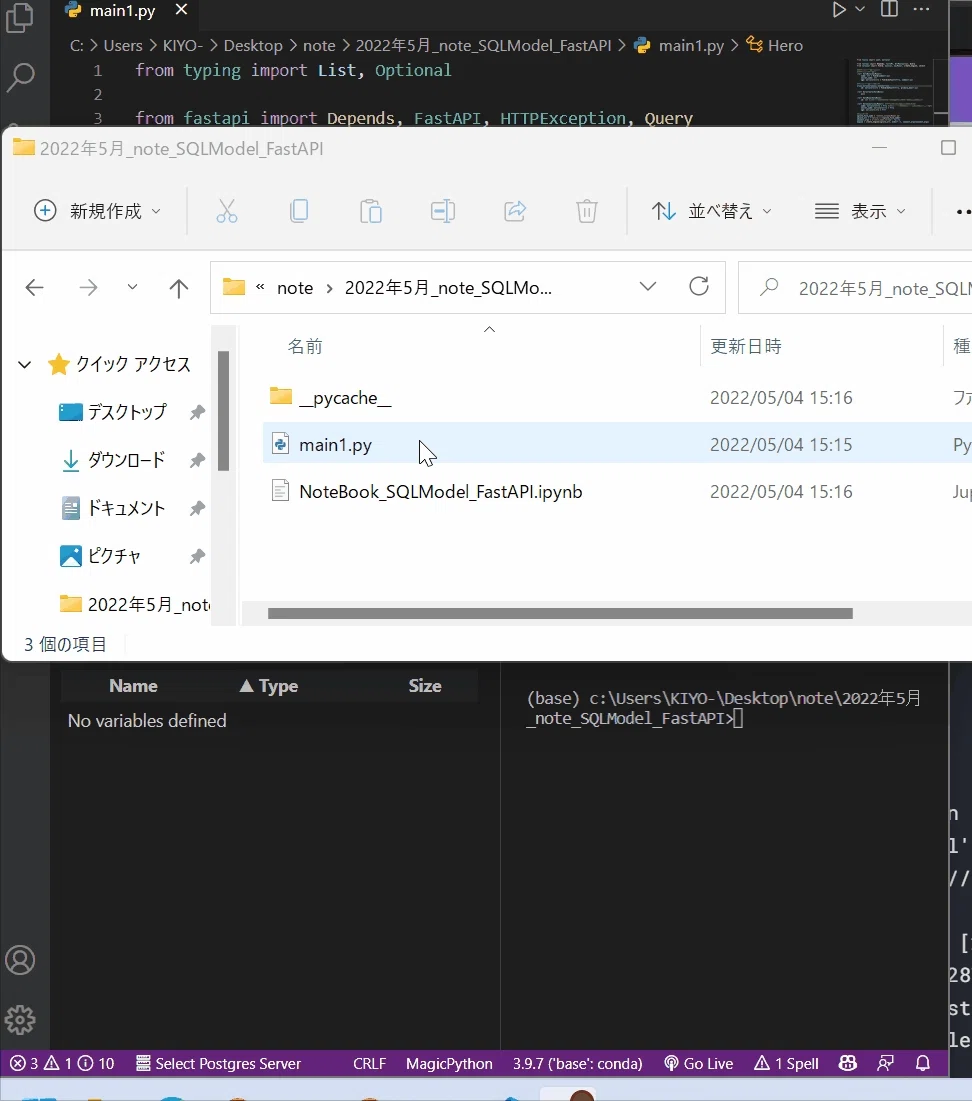
Task: Click feedback icon in status bar
Action: pyautogui.click(x=886, y=1063)
